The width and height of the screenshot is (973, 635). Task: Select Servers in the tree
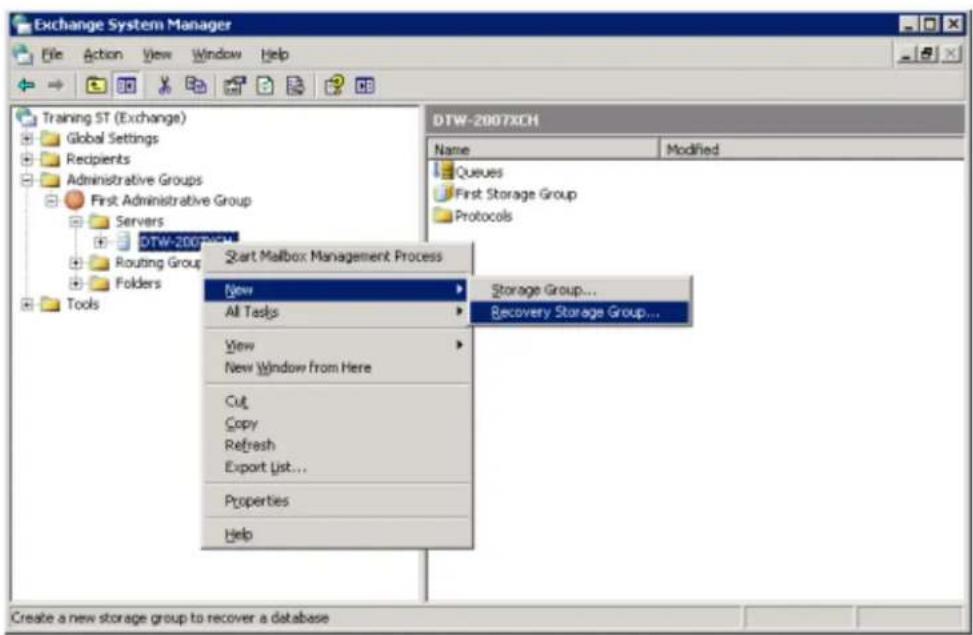coord(140,221)
